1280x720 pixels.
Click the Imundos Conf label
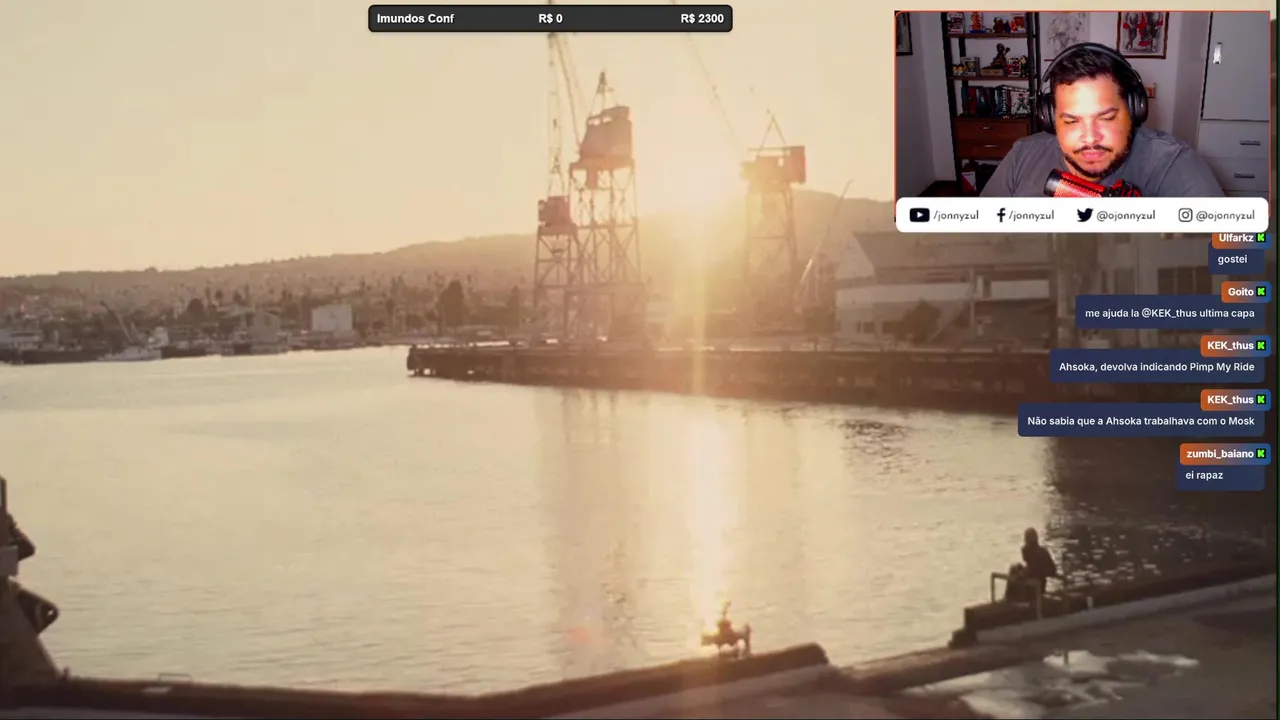415,18
